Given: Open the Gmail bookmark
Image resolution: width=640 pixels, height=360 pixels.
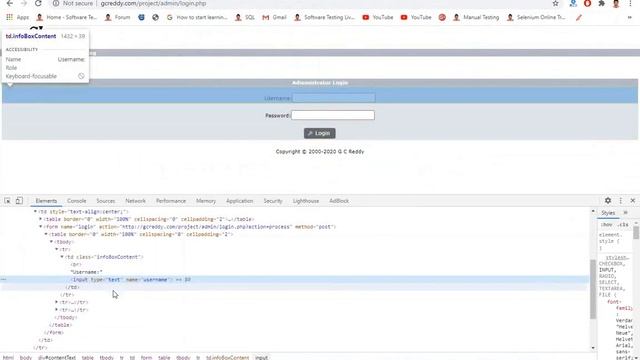Looking at the screenshot, I should click(274, 17).
